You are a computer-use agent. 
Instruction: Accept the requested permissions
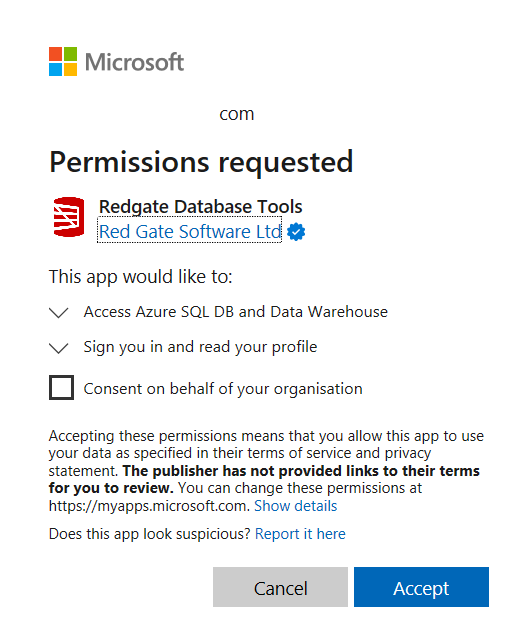point(421,587)
